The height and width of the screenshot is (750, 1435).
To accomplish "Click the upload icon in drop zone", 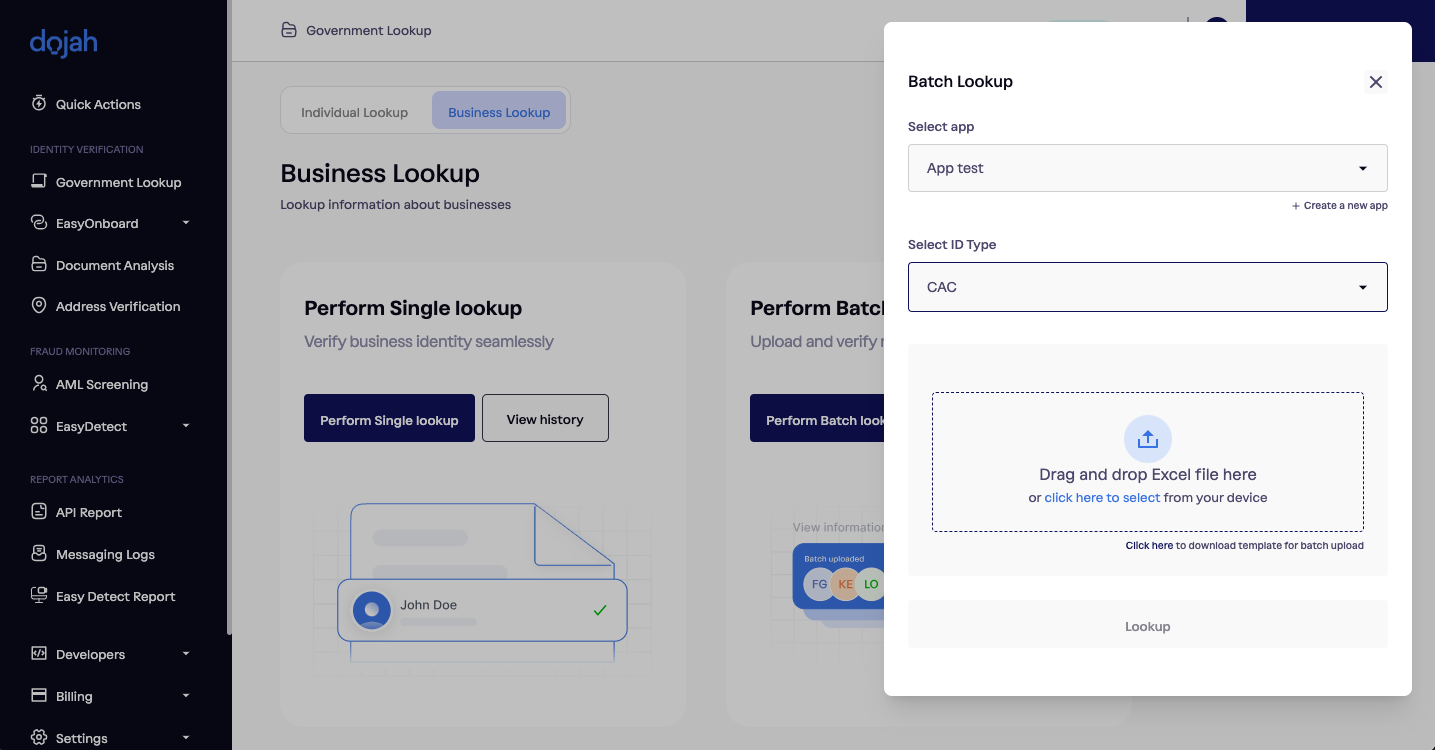I will [1147, 439].
